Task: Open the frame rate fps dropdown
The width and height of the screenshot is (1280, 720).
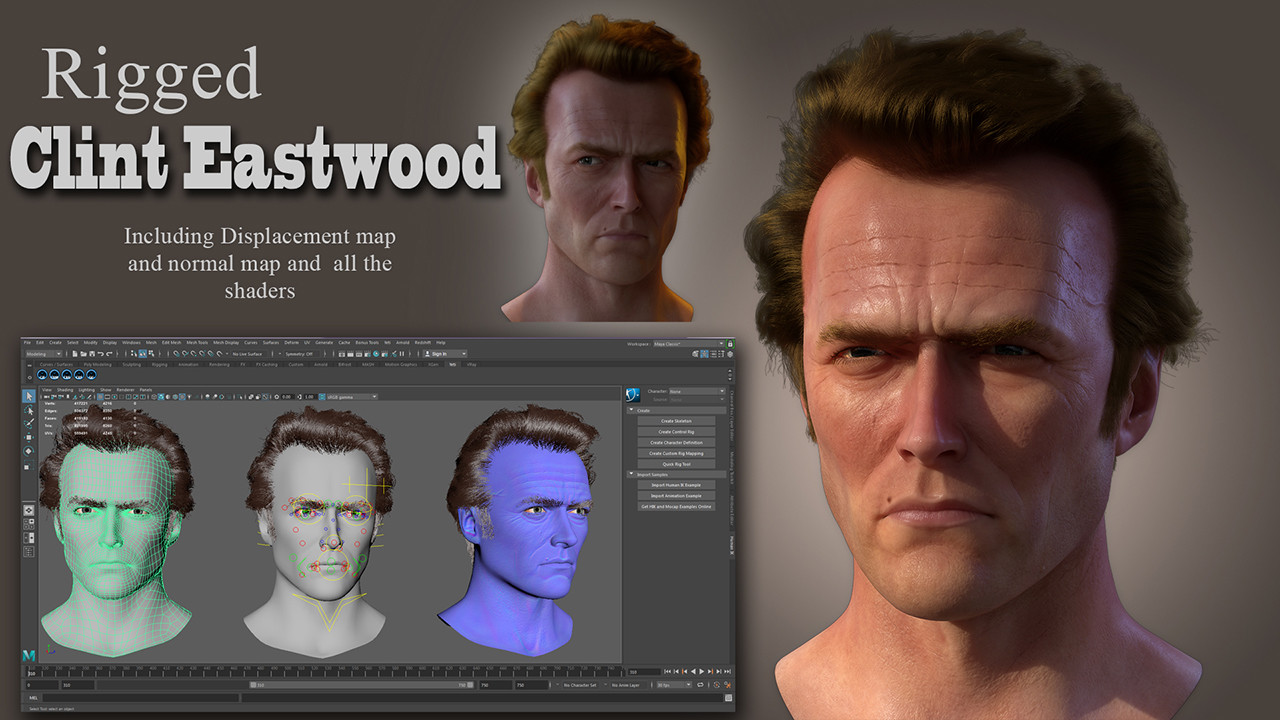Action: (675, 685)
